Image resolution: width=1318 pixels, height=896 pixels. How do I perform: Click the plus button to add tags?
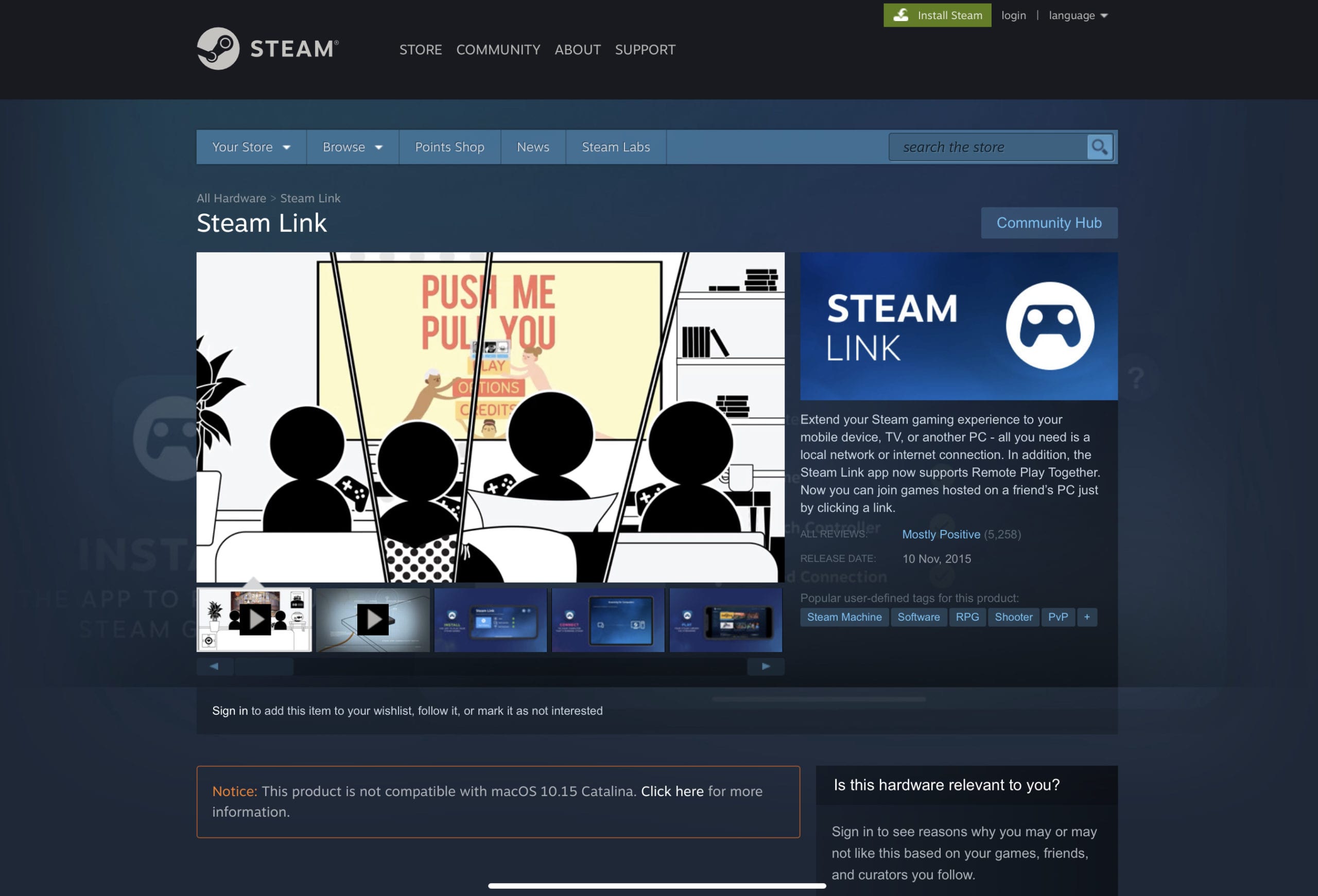click(x=1087, y=617)
